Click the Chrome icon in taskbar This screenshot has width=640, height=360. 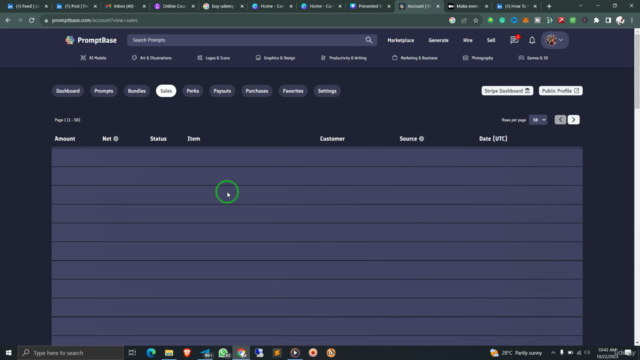pyautogui.click(x=241, y=353)
